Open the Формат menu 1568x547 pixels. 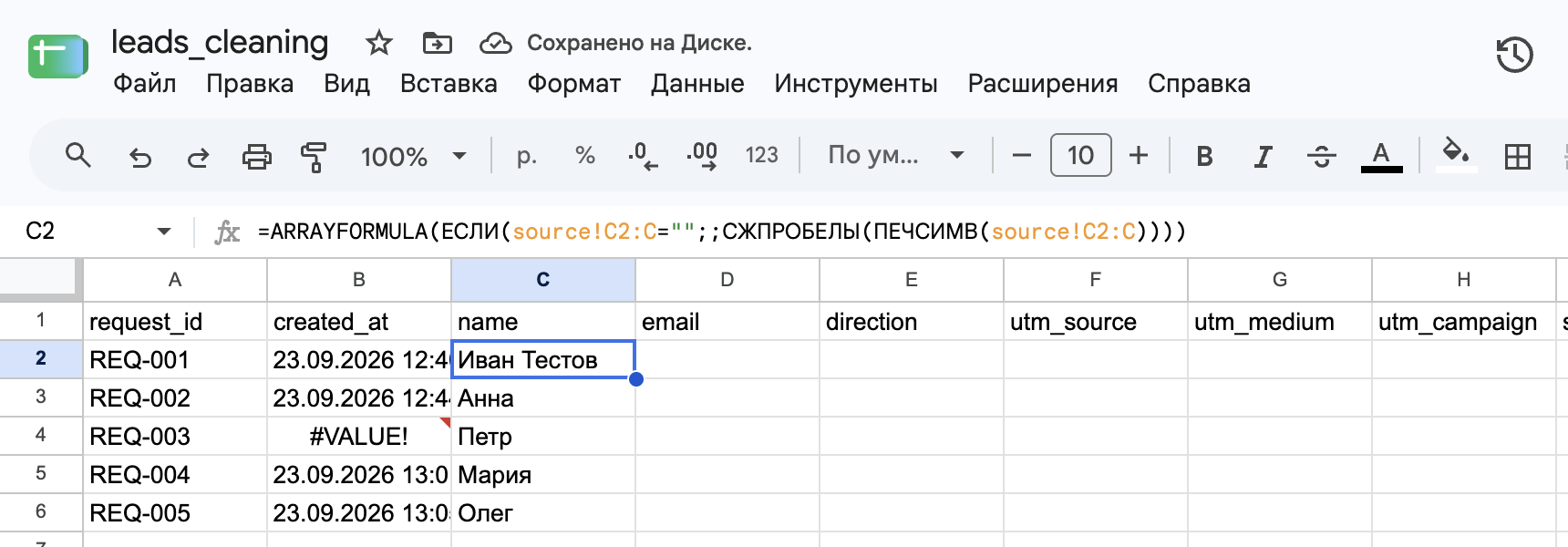point(574,84)
